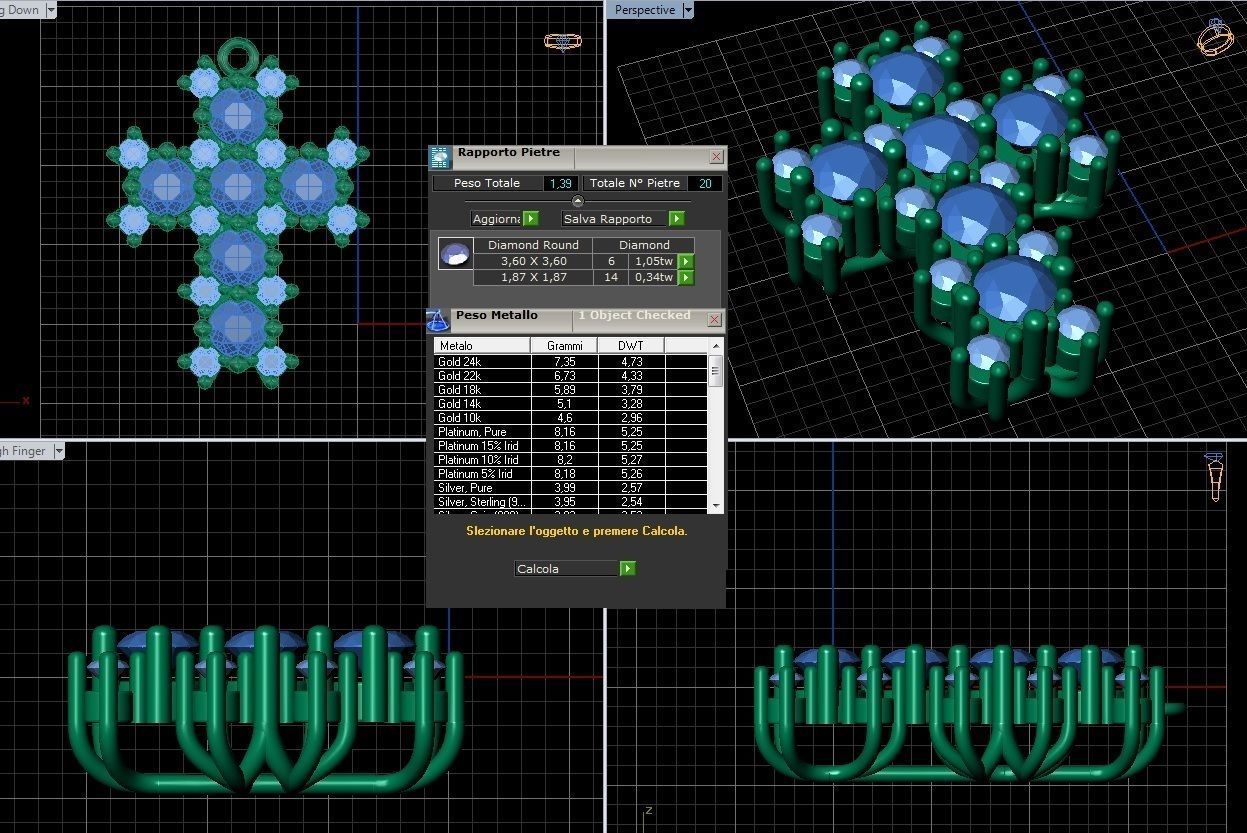This screenshot has width=1247, height=833.
Task: Click the 7,35 grams value for Gold 24k
Action: coord(564,361)
